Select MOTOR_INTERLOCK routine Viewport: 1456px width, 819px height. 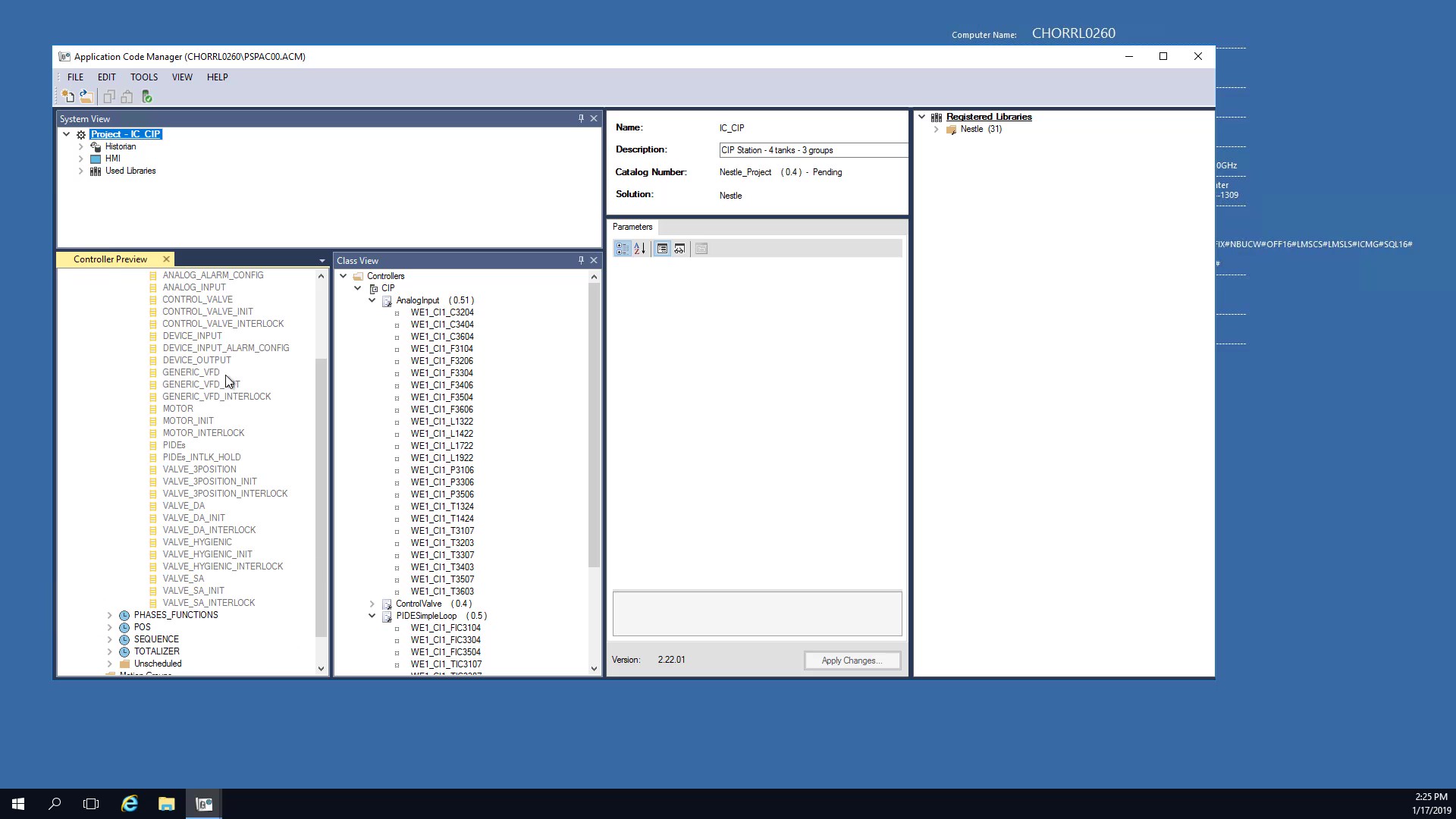click(203, 433)
